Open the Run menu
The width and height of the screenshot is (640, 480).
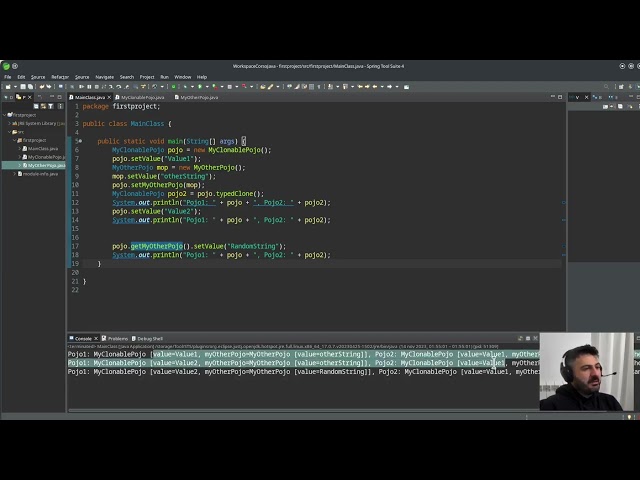[x=164, y=77]
